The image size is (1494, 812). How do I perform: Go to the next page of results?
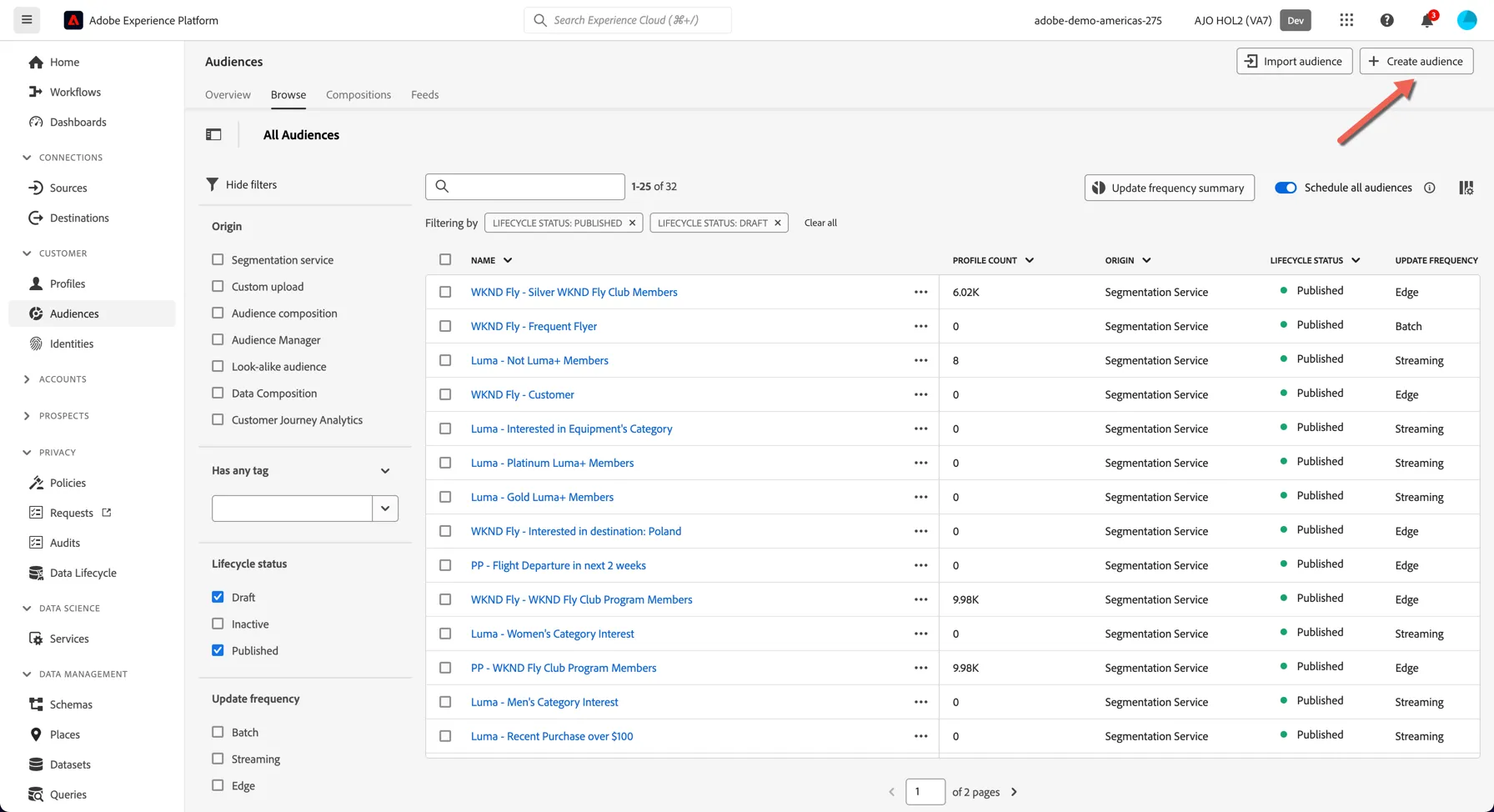pyautogui.click(x=1014, y=792)
